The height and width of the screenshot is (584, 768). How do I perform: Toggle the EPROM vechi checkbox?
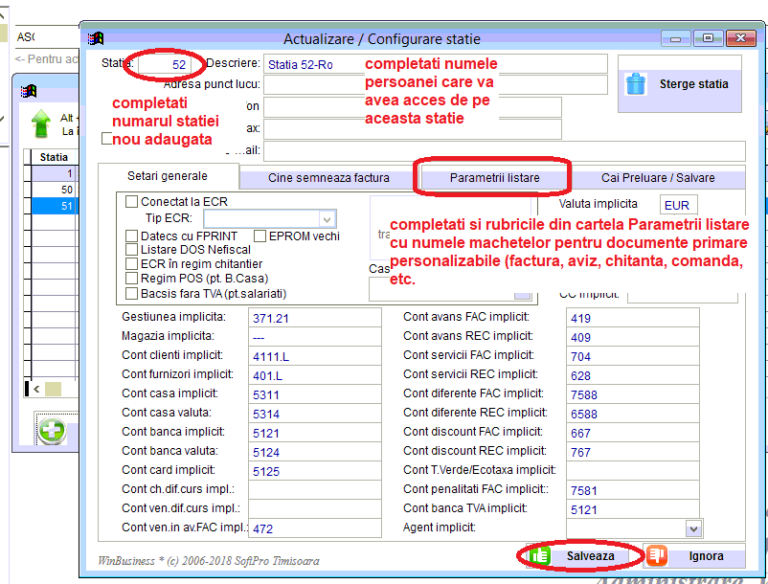click(260, 237)
